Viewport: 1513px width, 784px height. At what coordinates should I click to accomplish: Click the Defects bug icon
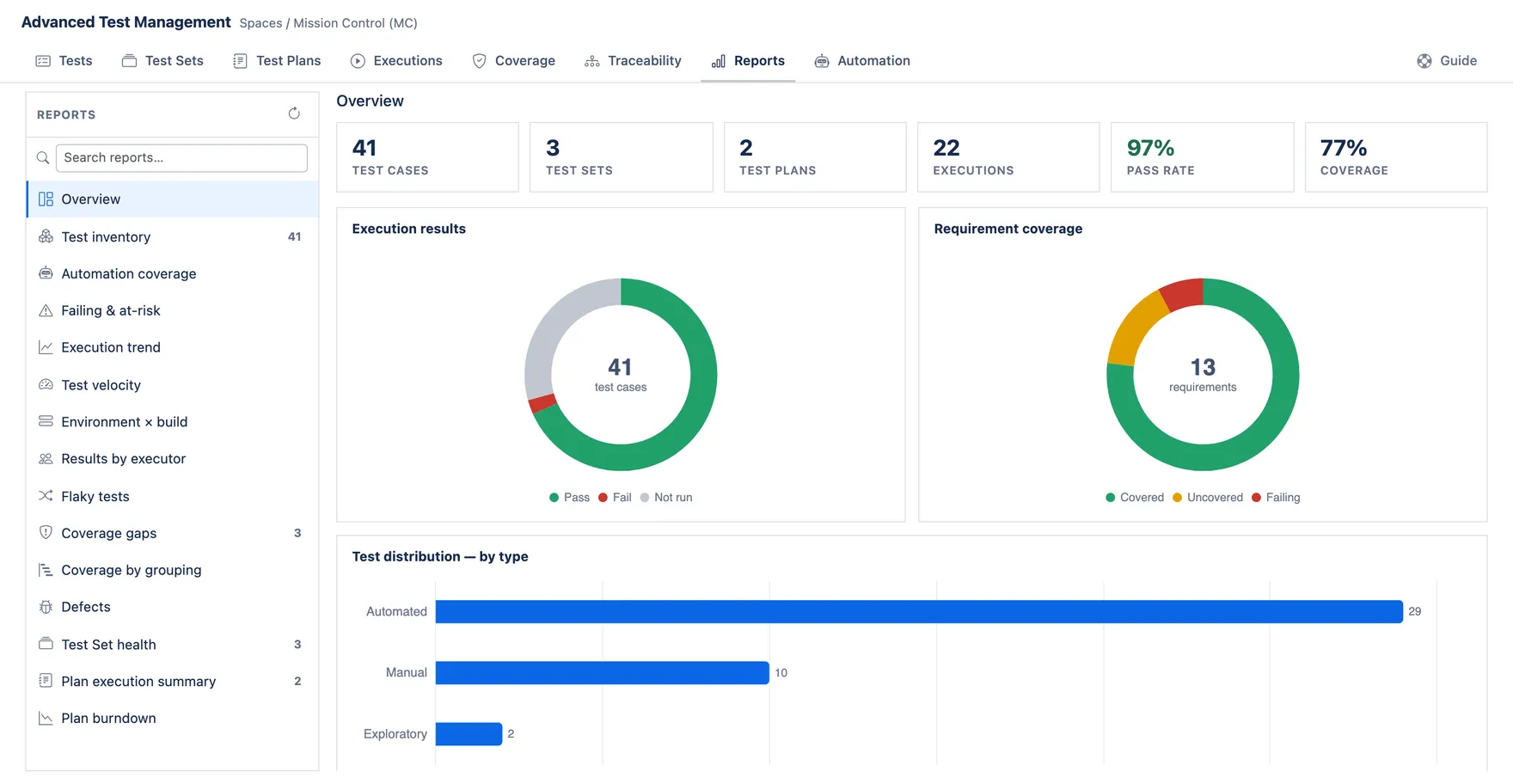pos(46,607)
